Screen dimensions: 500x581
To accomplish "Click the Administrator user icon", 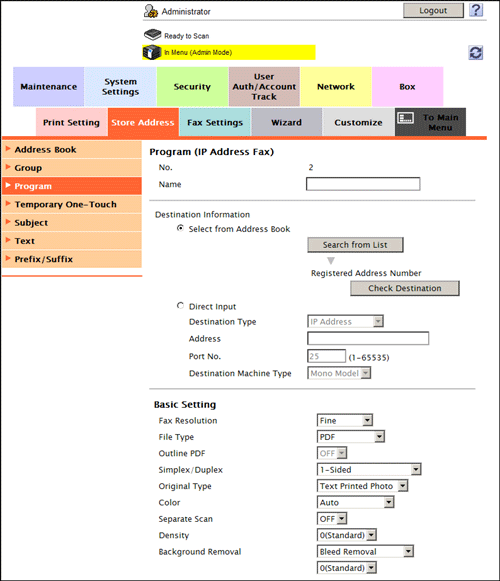I will 151,11.
